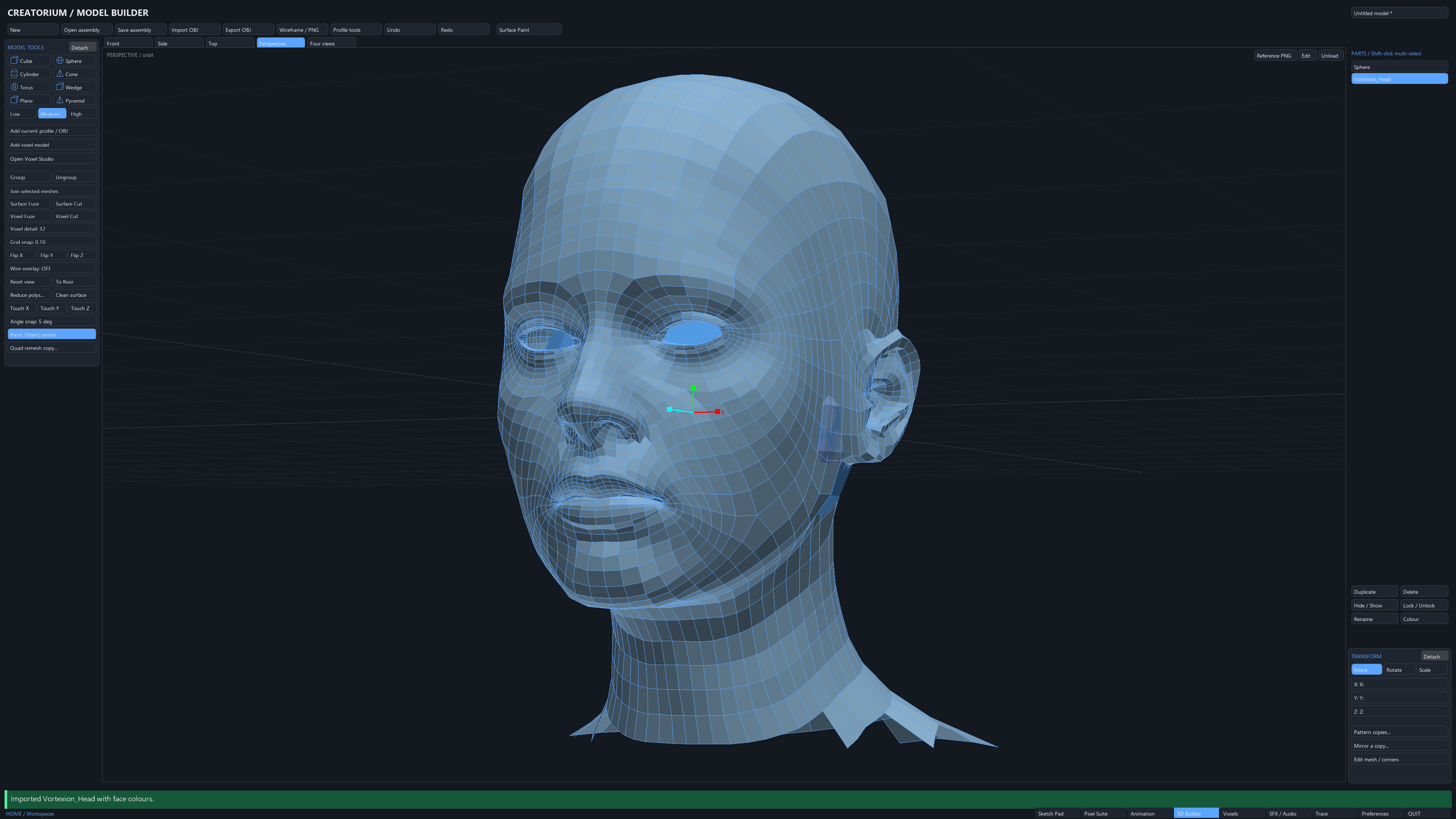Viewport: 1456px width, 819px height.
Task: Click Surface Paint button
Action: 529,30
